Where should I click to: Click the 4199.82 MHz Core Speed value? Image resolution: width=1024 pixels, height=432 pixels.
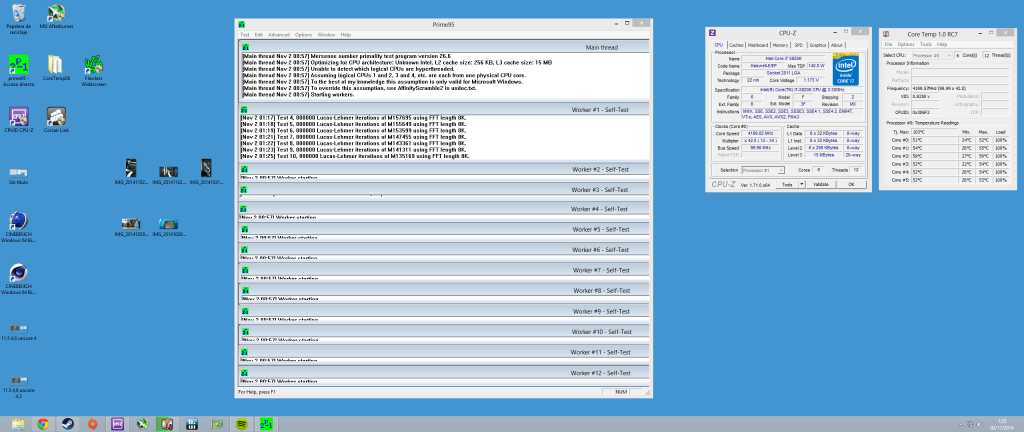(761, 132)
